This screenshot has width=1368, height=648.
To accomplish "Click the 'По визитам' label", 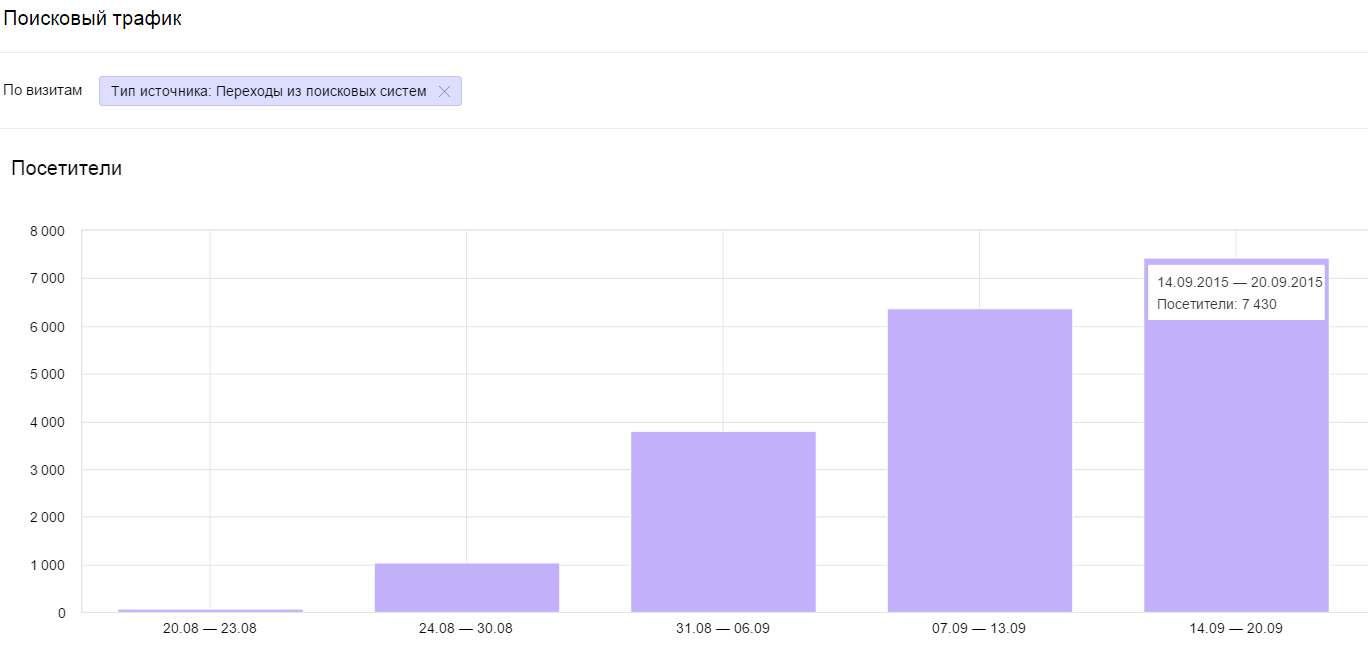I will (43, 91).
